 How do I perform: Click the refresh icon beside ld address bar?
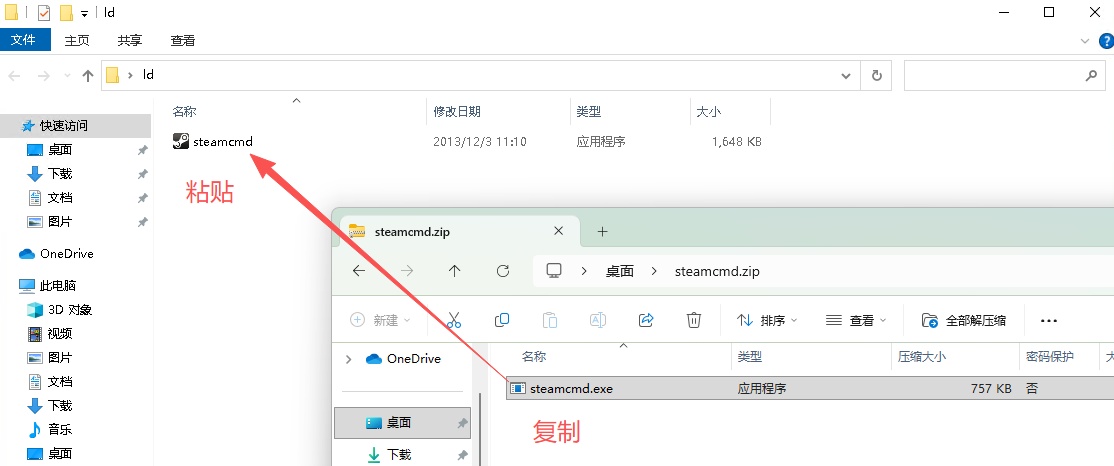click(x=876, y=75)
